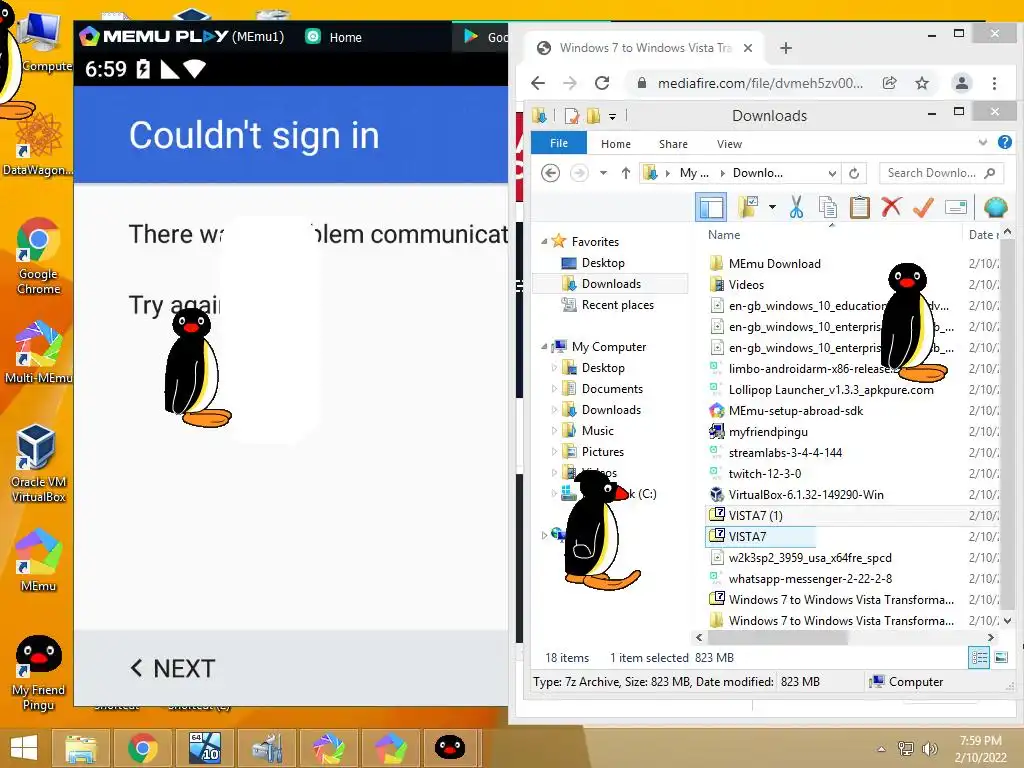Open My Friend Pingu desktop shortcut
This screenshot has width=1024, height=768.
tap(38, 673)
